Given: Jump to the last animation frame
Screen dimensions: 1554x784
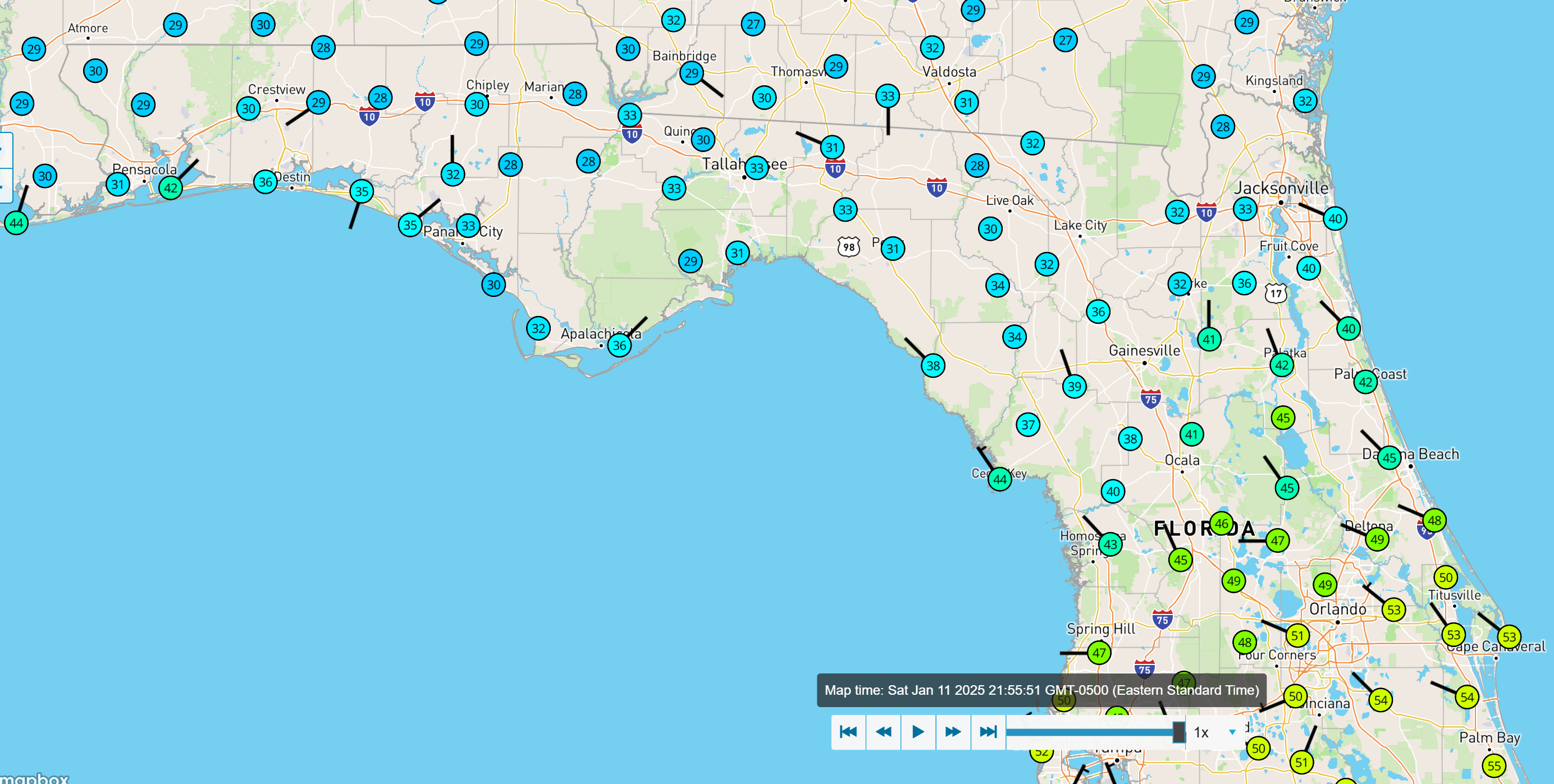Looking at the screenshot, I should pyautogui.click(x=988, y=732).
